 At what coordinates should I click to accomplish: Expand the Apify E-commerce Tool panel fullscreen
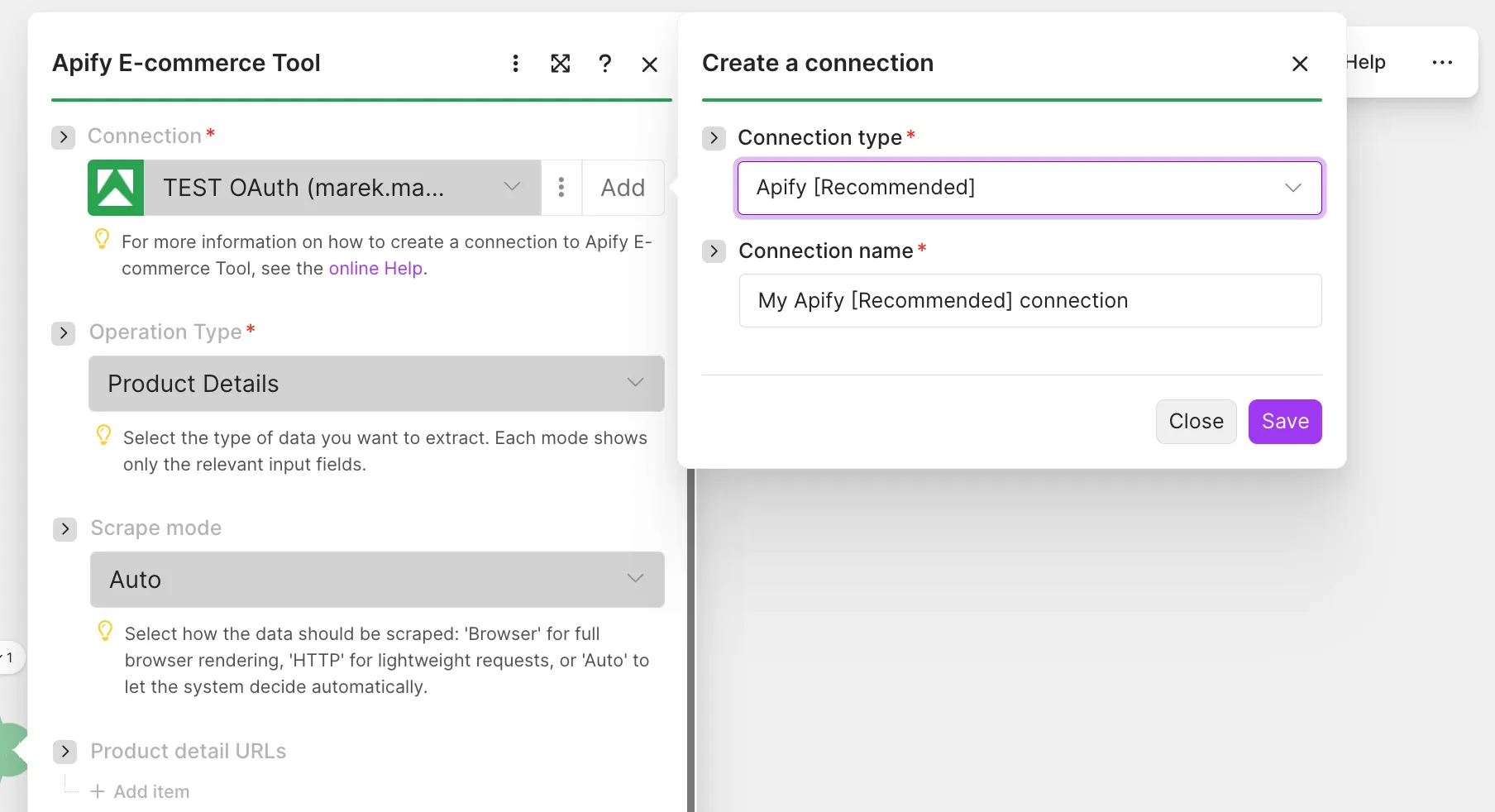coord(561,64)
